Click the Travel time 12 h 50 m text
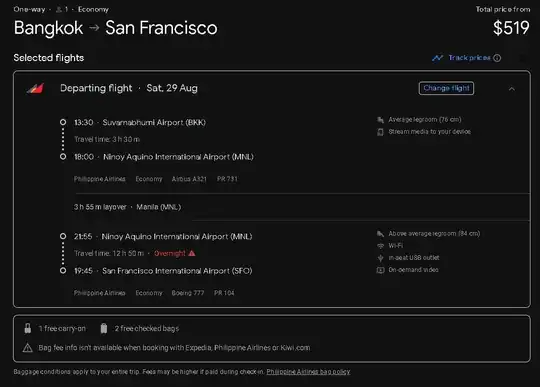Screen dimensions: 540x387 coord(109,253)
